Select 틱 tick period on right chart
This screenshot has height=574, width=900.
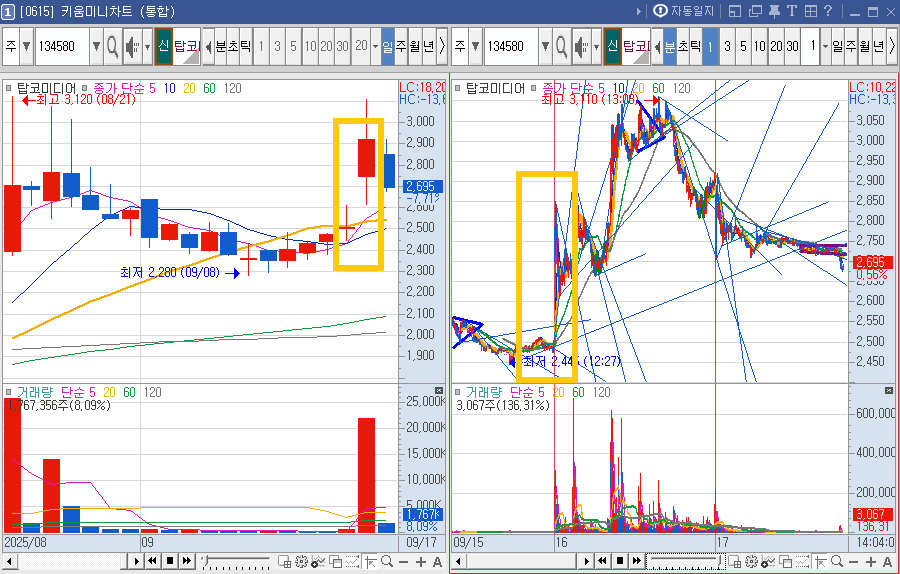pyautogui.click(x=695, y=46)
